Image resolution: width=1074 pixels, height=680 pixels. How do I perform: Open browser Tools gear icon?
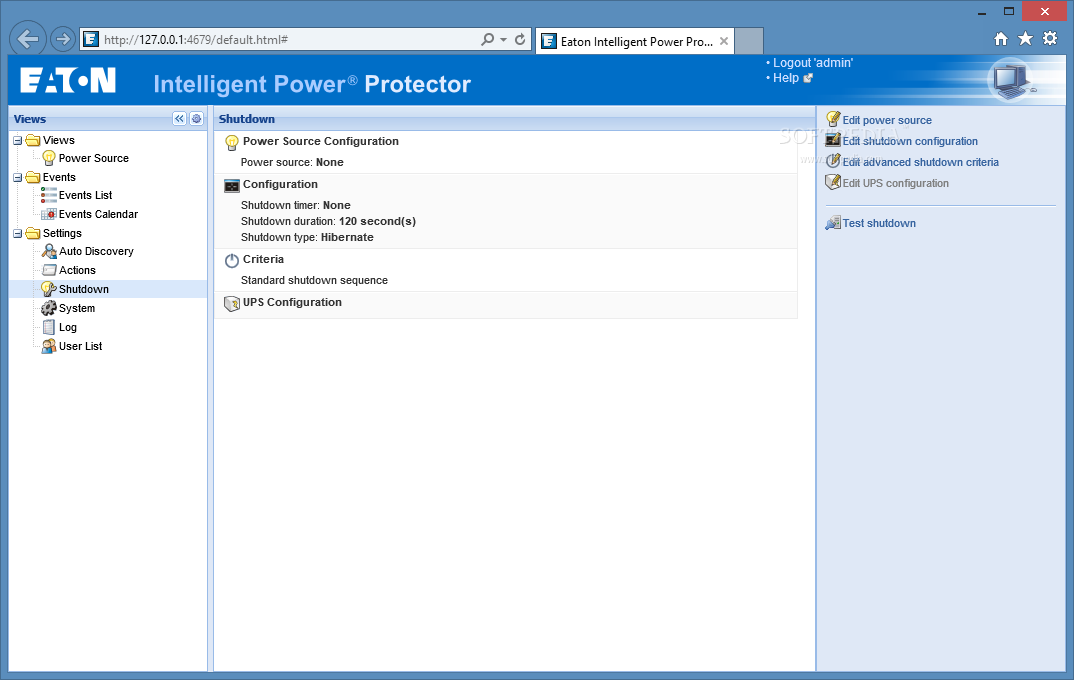click(1050, 38)
